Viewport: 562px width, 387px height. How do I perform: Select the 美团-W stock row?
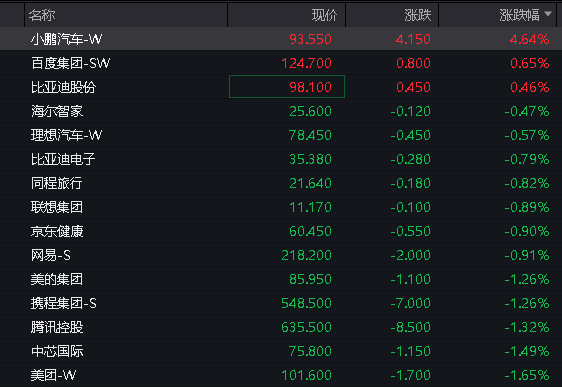pyautogui.click(x=281, y=375)
